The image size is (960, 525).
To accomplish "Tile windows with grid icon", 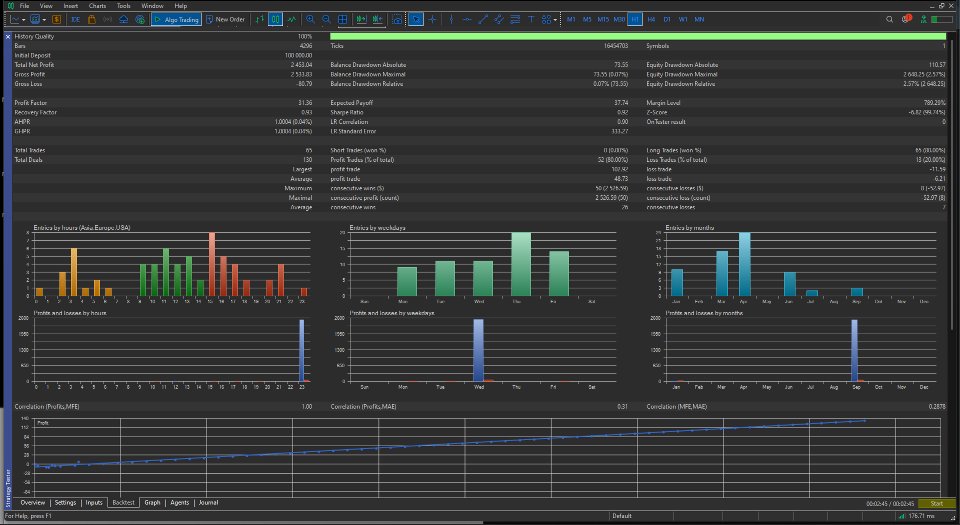I will pos(343,20).
